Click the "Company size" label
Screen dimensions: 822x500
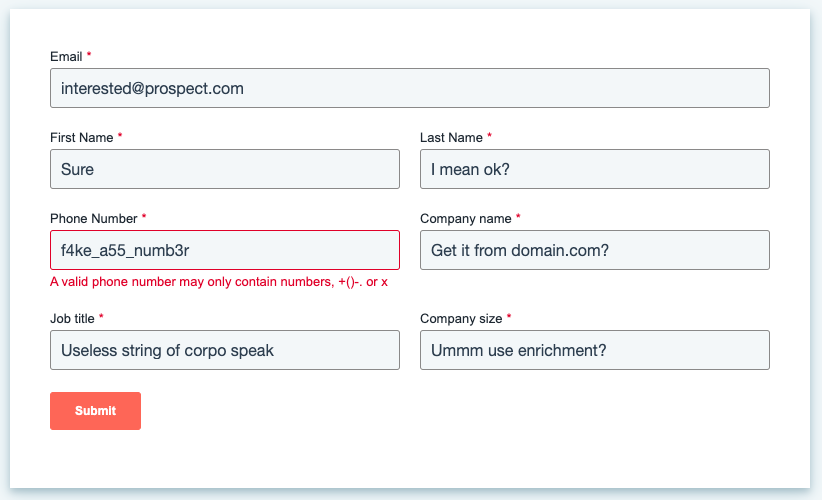461,319
